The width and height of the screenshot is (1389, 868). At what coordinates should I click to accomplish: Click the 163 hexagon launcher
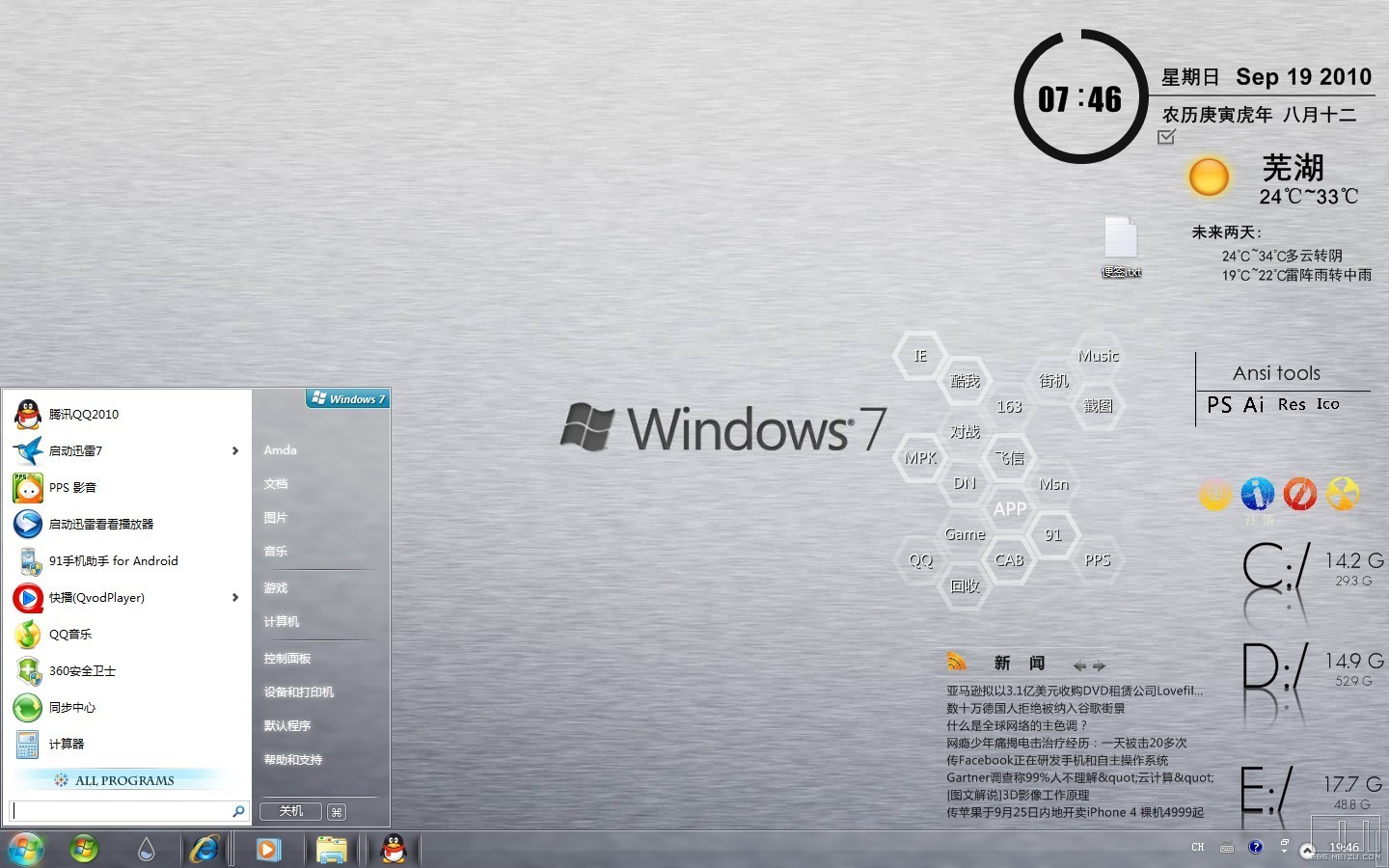coord(1009,407)
